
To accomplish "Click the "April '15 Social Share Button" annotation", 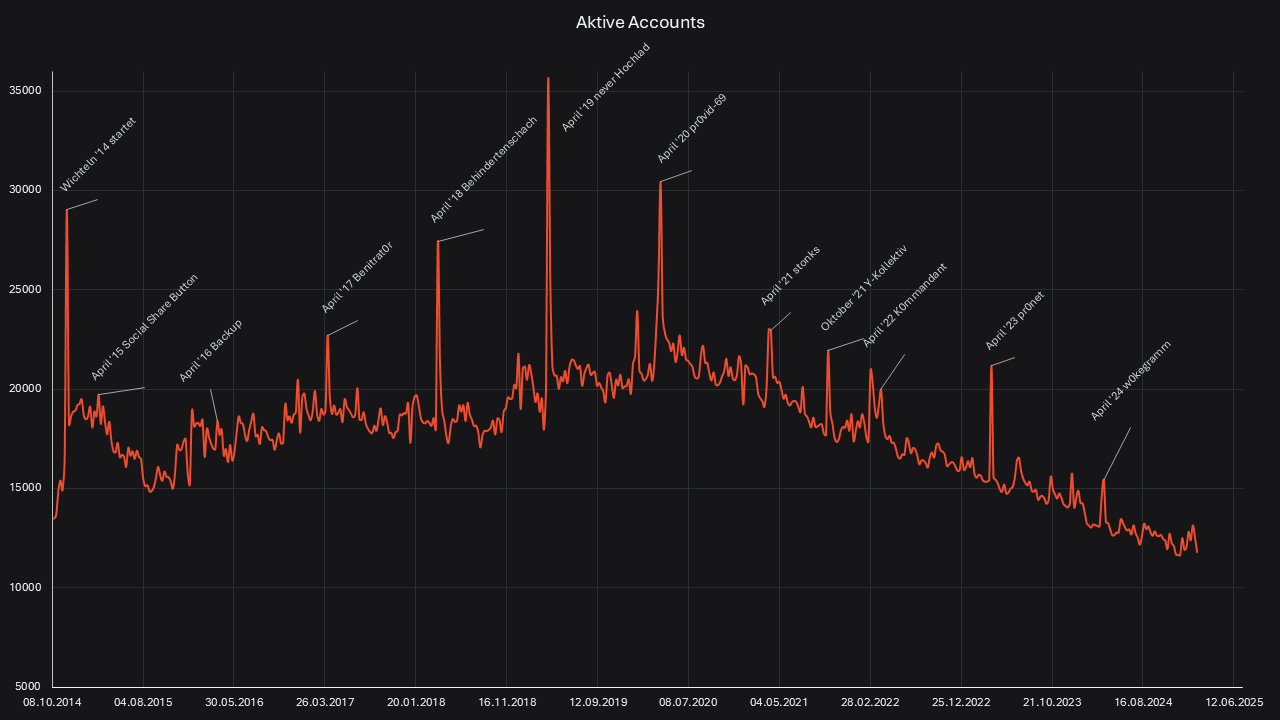I will (144, 327).
